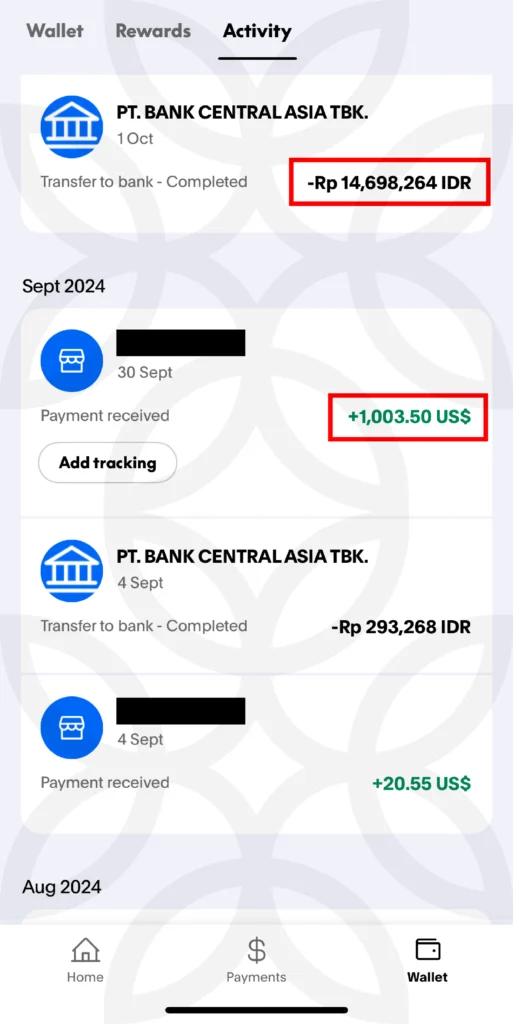Tap the Payments dollar sign icon
Viewport: 513px width, 1024px height.
pyautogui.click(x=256, y=950)
